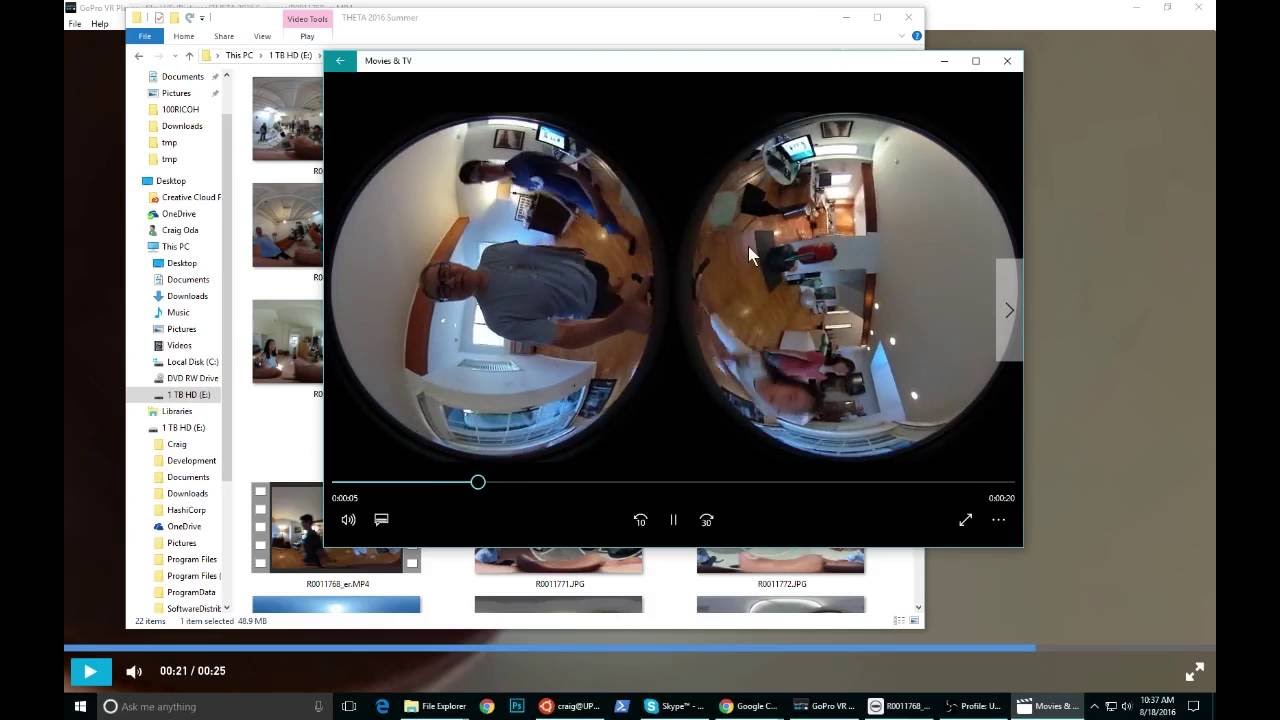Viewport: 1280px width, 720px height.
Task: Click the next arrow on the video's right edge
Action: click(1009, 310)
